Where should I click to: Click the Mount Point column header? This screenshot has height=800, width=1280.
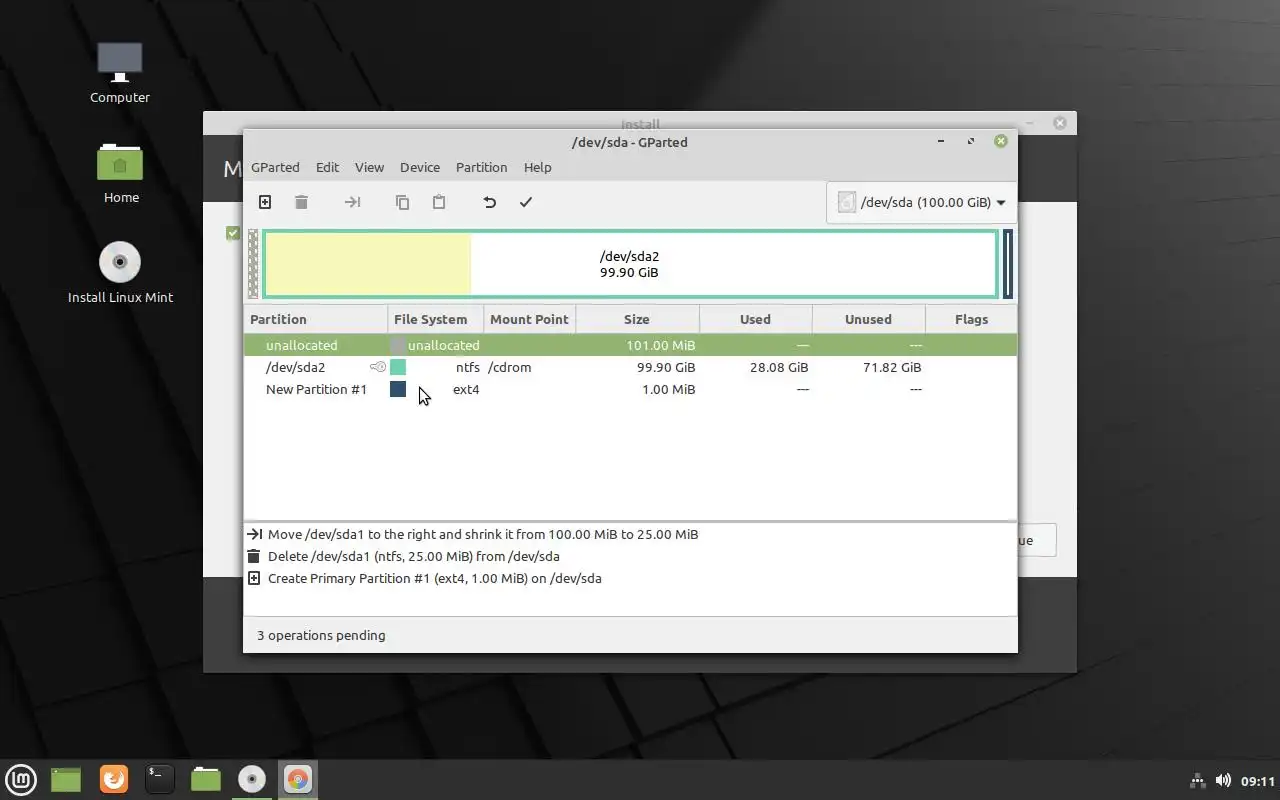coord(530,319)
